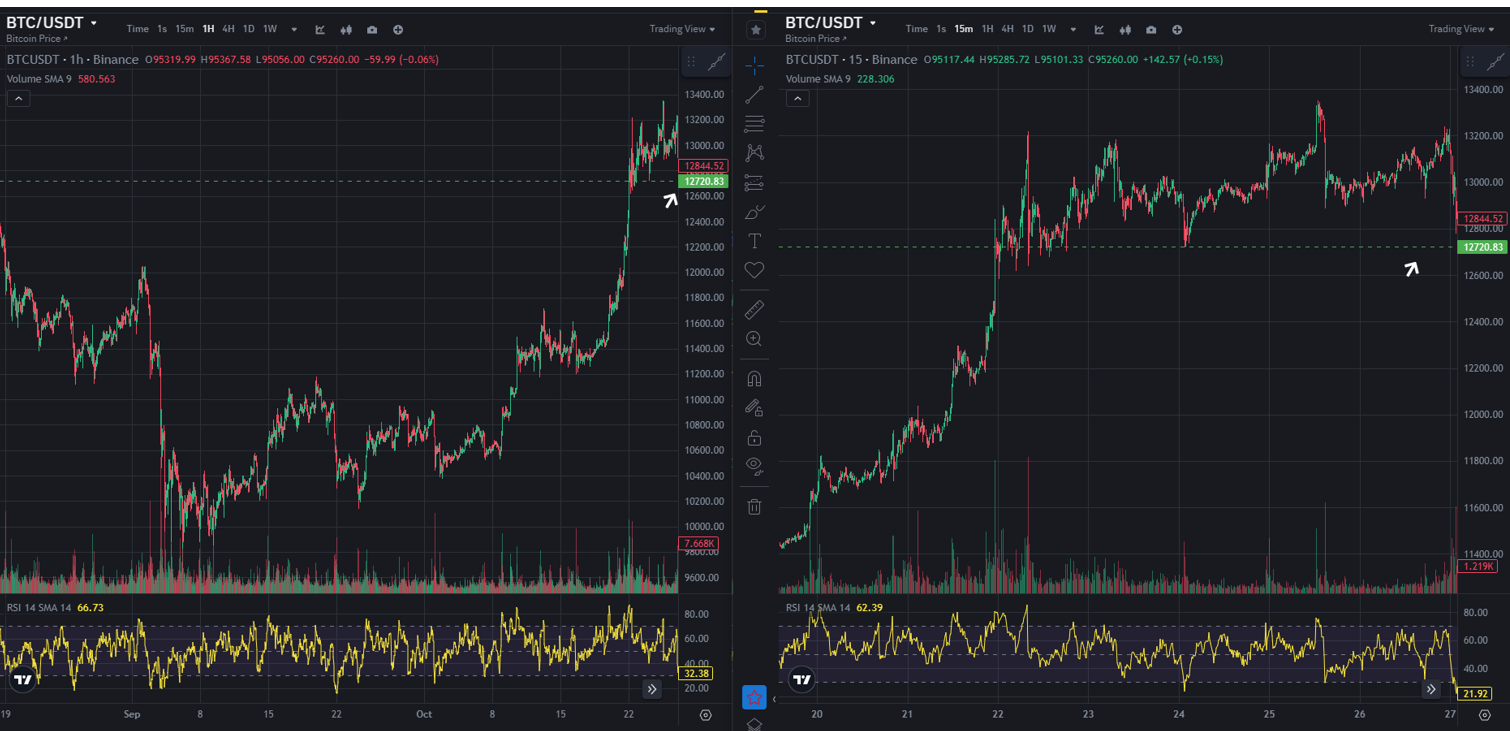Open candlestick chart type on left chart
Image resolution: width=1510 pixels, height=731 pixels.
[x=346, y=30]
